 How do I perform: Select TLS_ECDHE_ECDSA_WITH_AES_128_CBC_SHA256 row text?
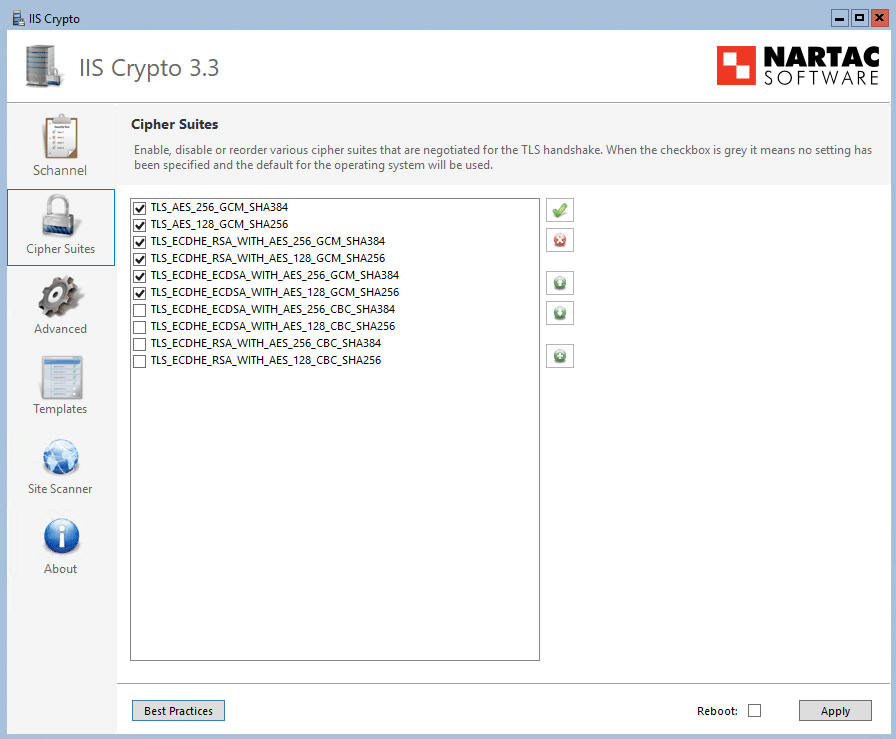(x=273, y=326)
